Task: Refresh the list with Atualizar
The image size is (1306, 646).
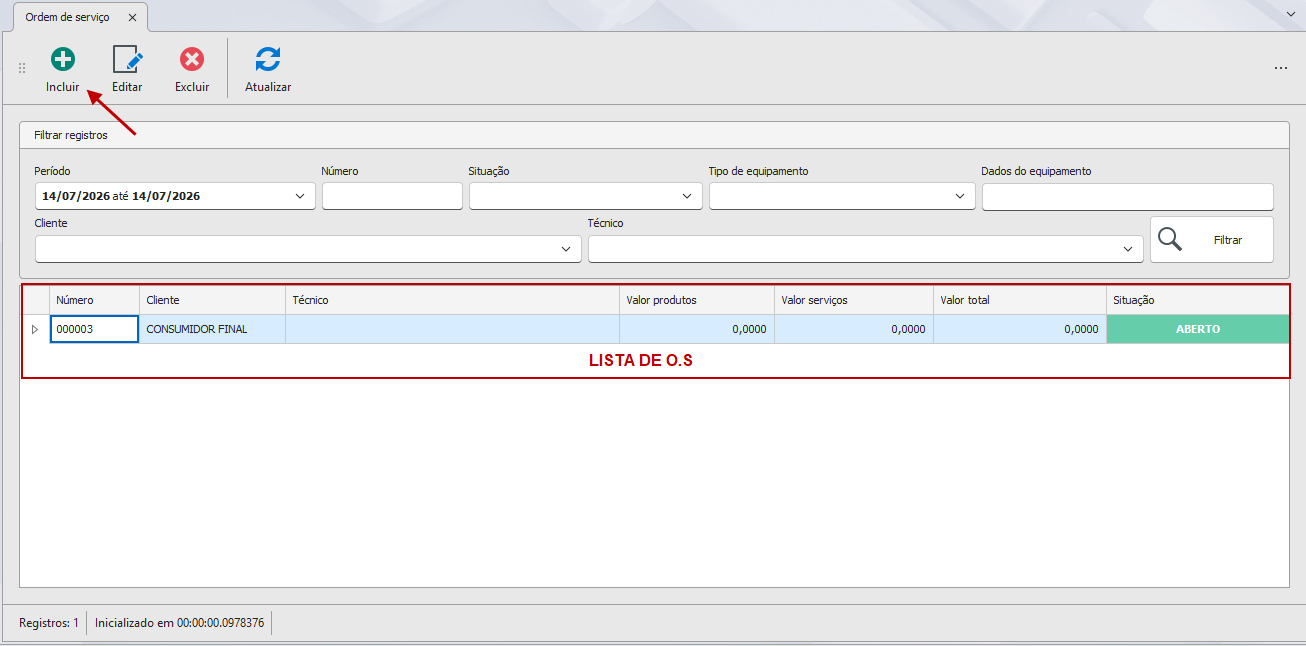Action: pos(268,69)
